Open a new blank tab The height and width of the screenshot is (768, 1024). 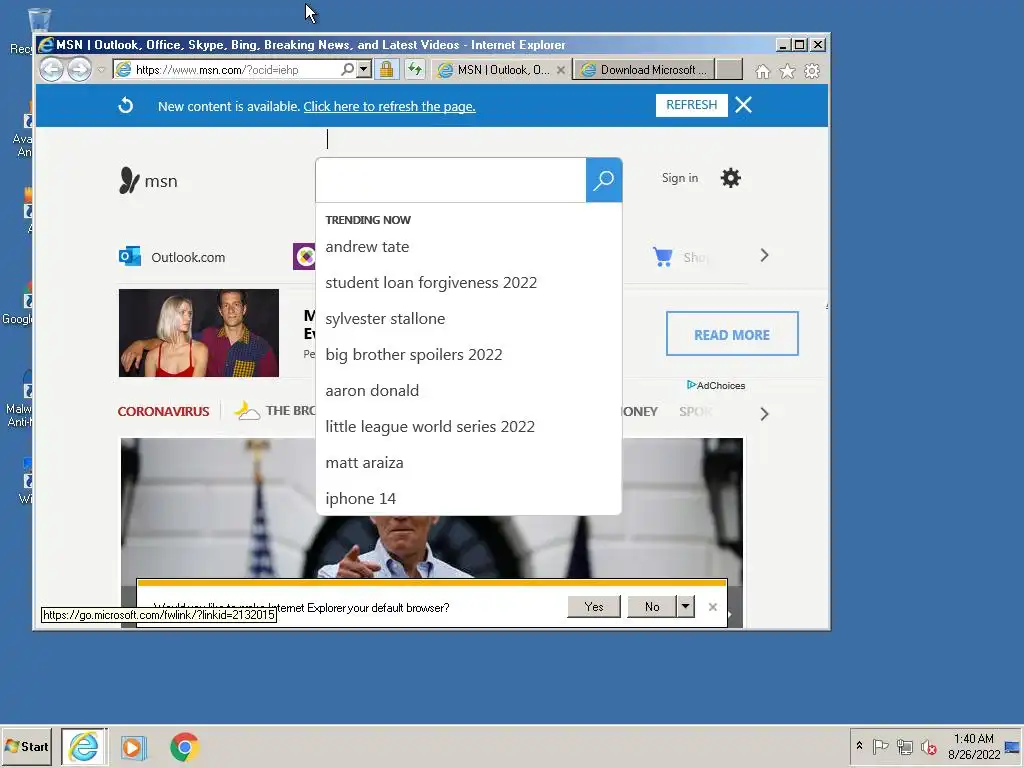coord(729,69)
